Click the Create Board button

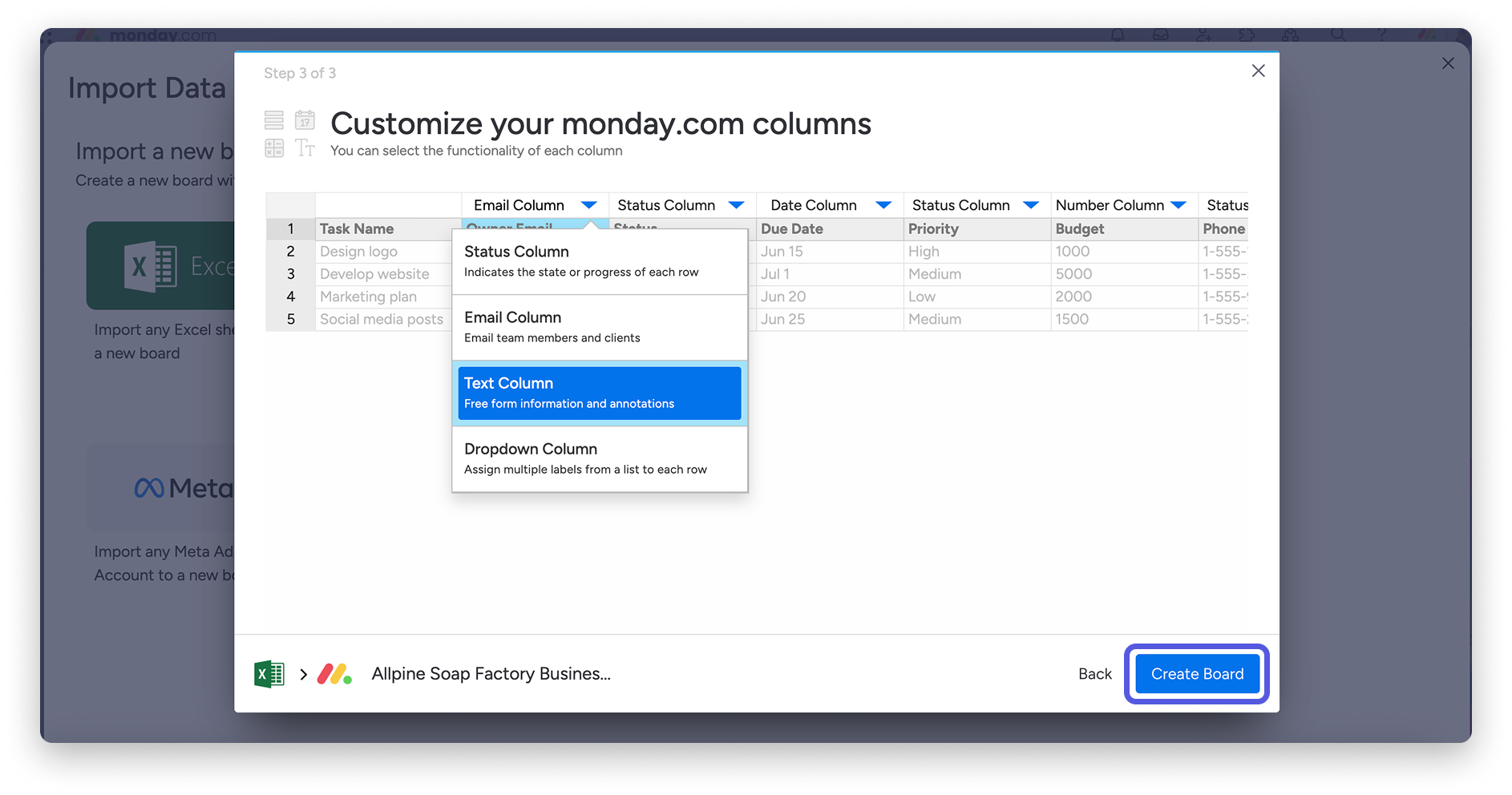(x=1197, y=674)
